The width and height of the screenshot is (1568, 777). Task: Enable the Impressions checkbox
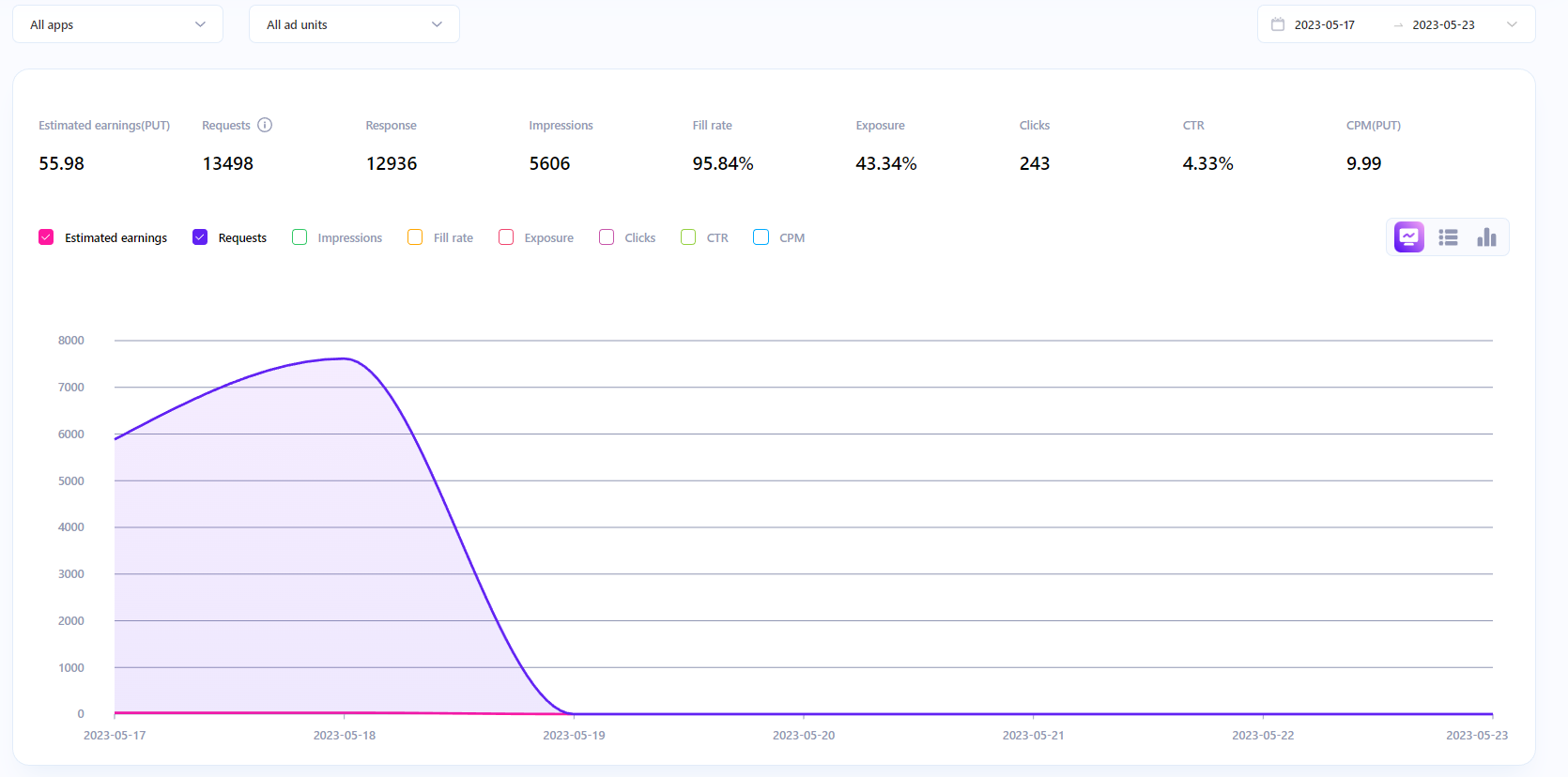300,237
